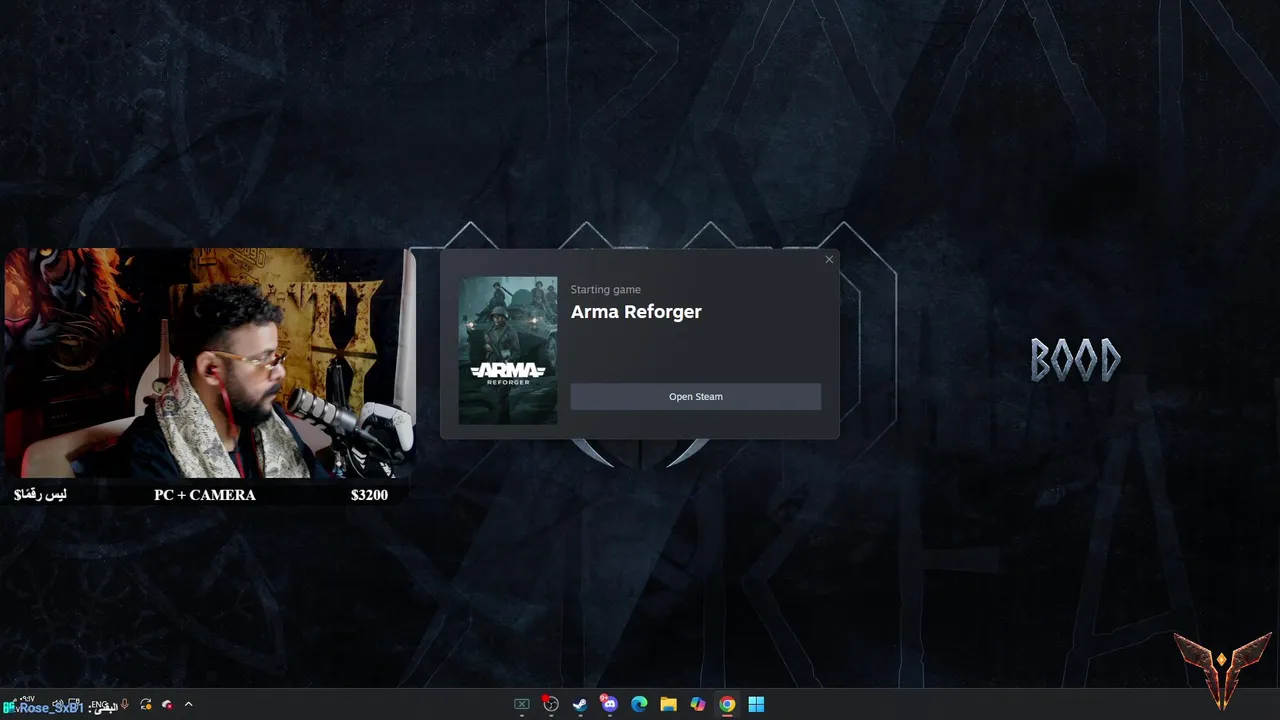Click the green X app taskbar icon
Viewport: 1280px width, 720px height.
(x=521, y=704)
